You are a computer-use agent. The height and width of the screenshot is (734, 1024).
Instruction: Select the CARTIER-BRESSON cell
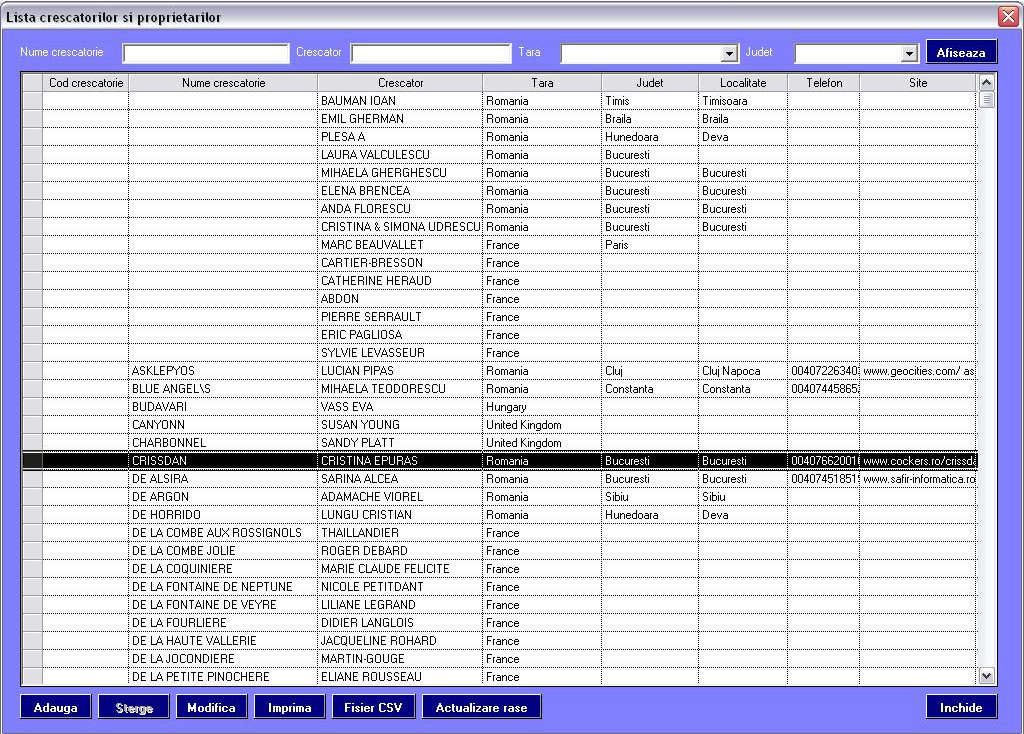point(400,263)
